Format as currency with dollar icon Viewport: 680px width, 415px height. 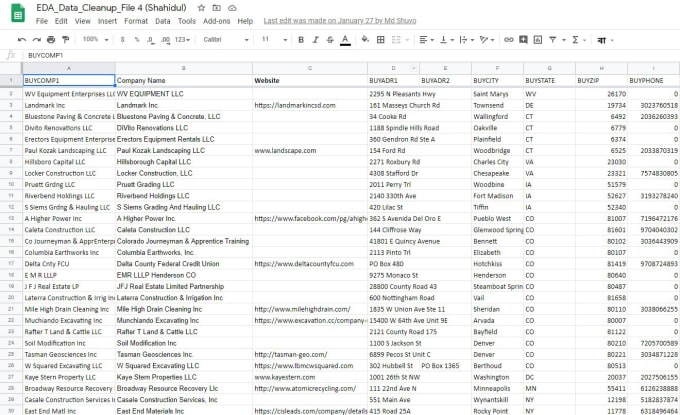[123, 39]
